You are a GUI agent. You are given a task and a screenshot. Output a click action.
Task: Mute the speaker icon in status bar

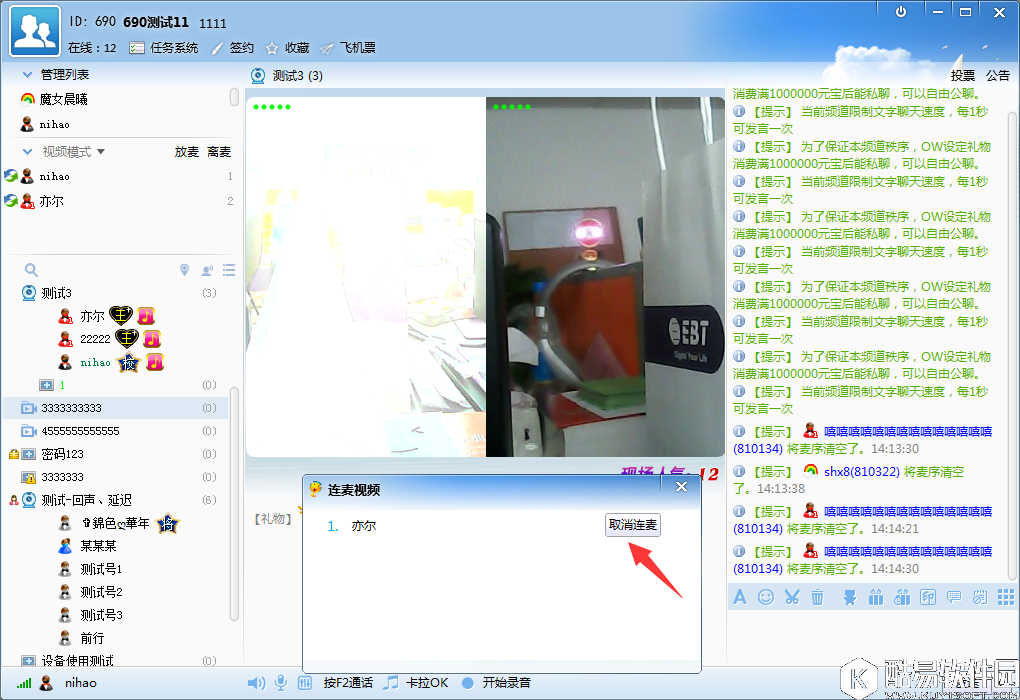[256, 683]
